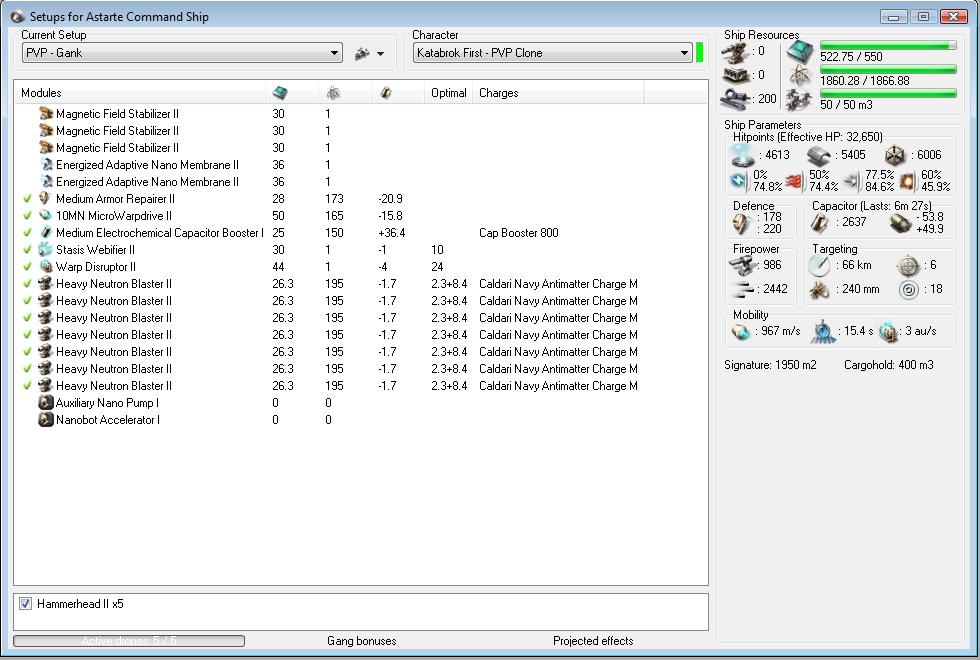Viewport: 980px width, 660px height.
Task: Open the Character dropdown Katabrok First - PVP Clone
Action: click(552, 52)
